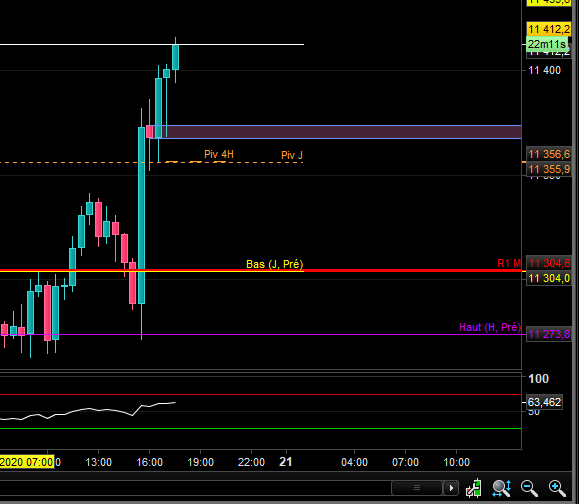The image size is (579, 504).
Task: Select the yellow 11 412,2 current price label
Action: pyautogui.click(x=549, y=29)
